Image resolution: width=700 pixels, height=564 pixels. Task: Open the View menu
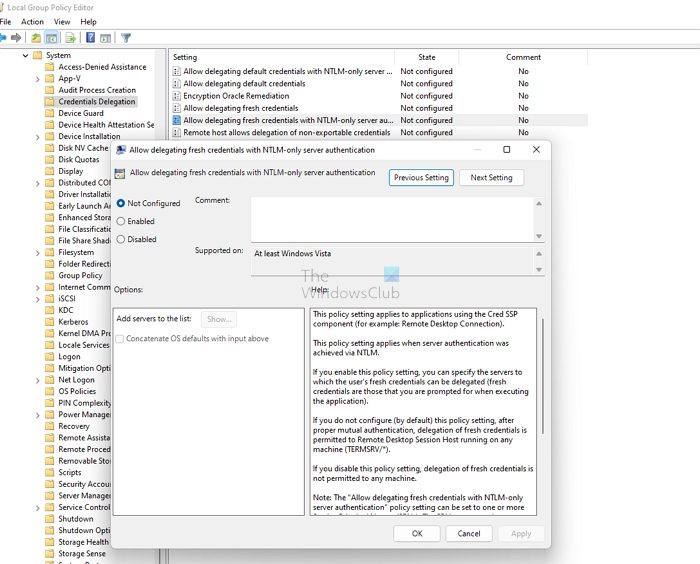click(x=62, y=22)
